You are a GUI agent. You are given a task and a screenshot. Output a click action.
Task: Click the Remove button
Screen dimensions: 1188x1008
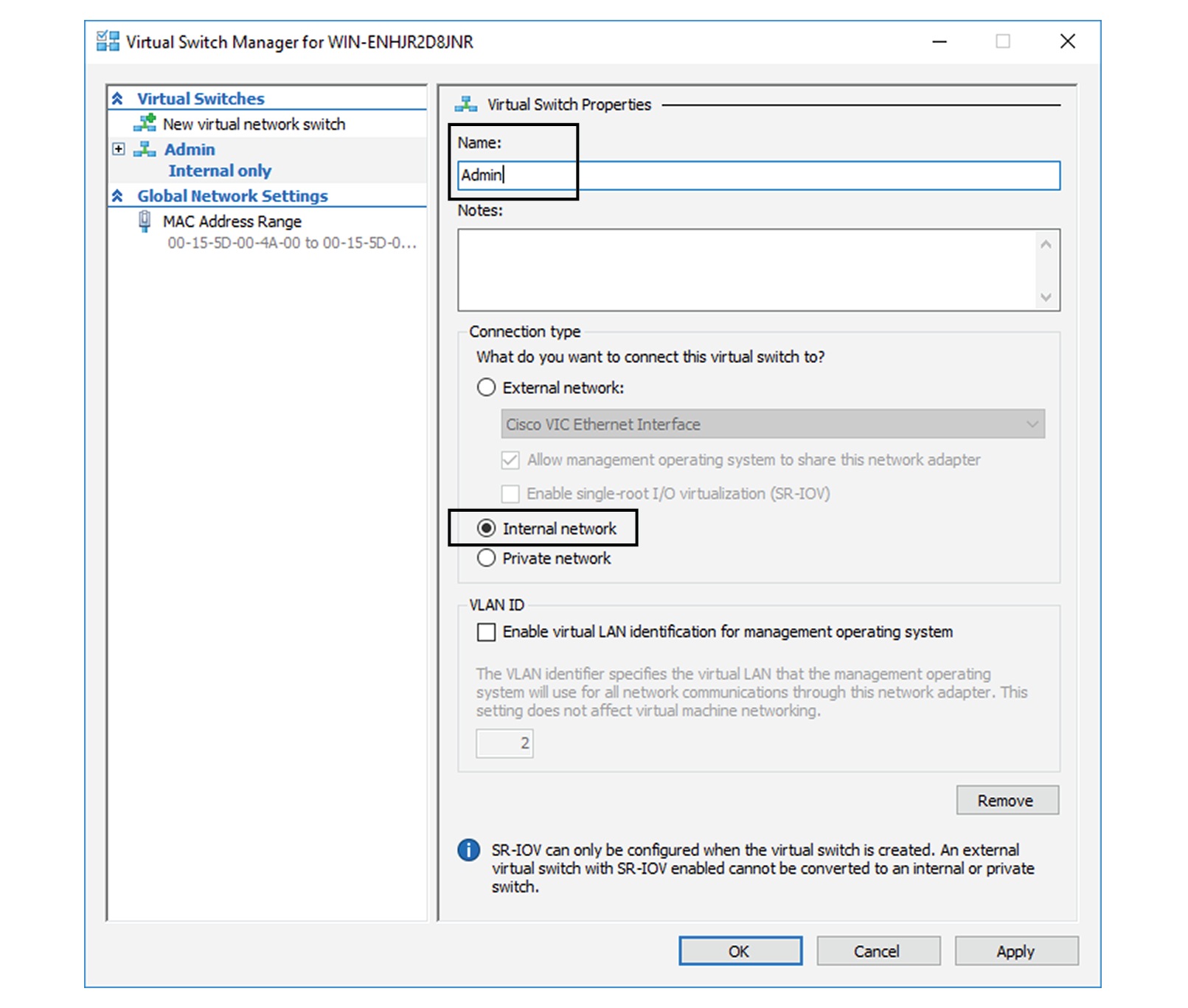click(1007, 800)
